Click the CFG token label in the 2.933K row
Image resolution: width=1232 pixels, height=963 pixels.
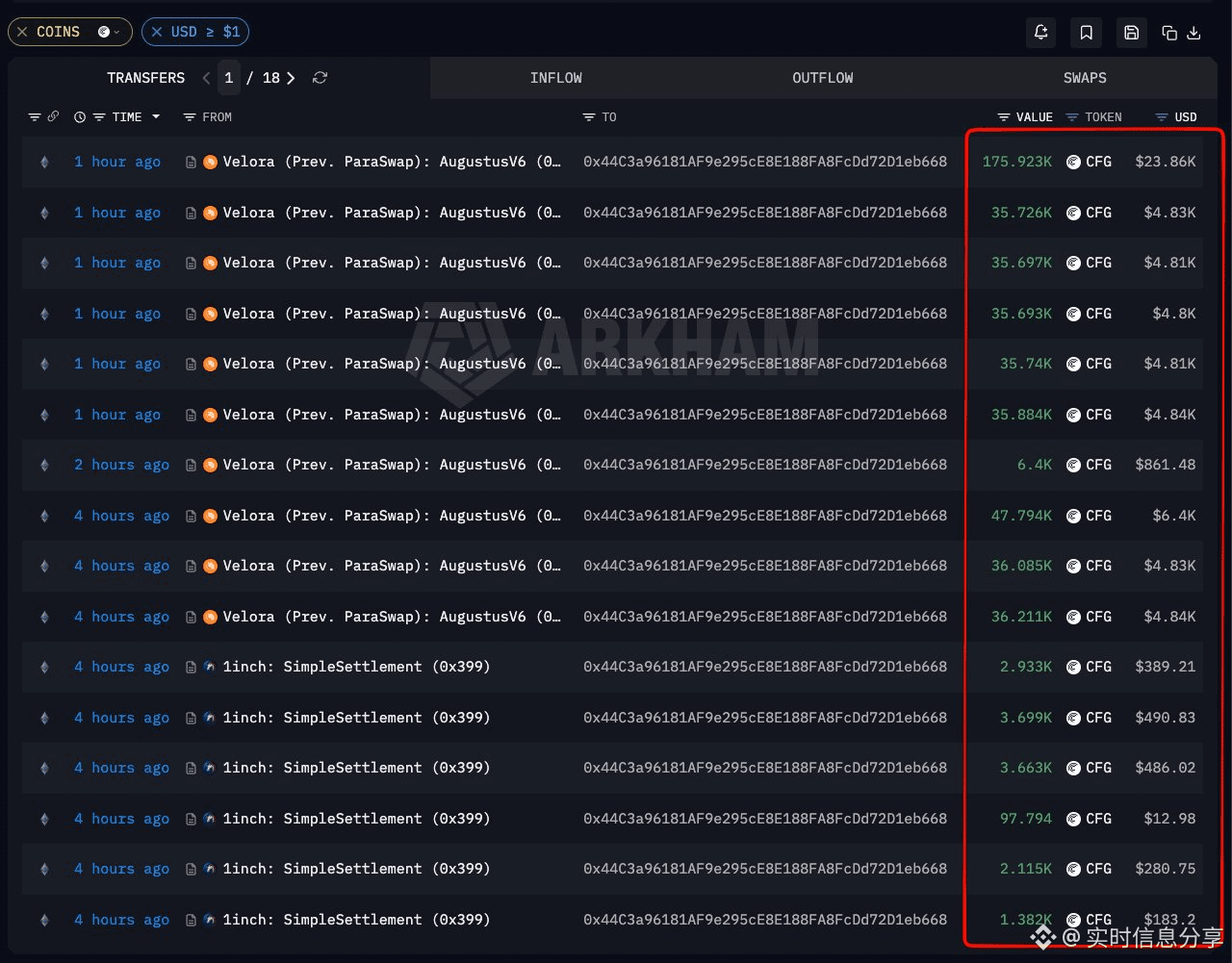click(1099, 667)
